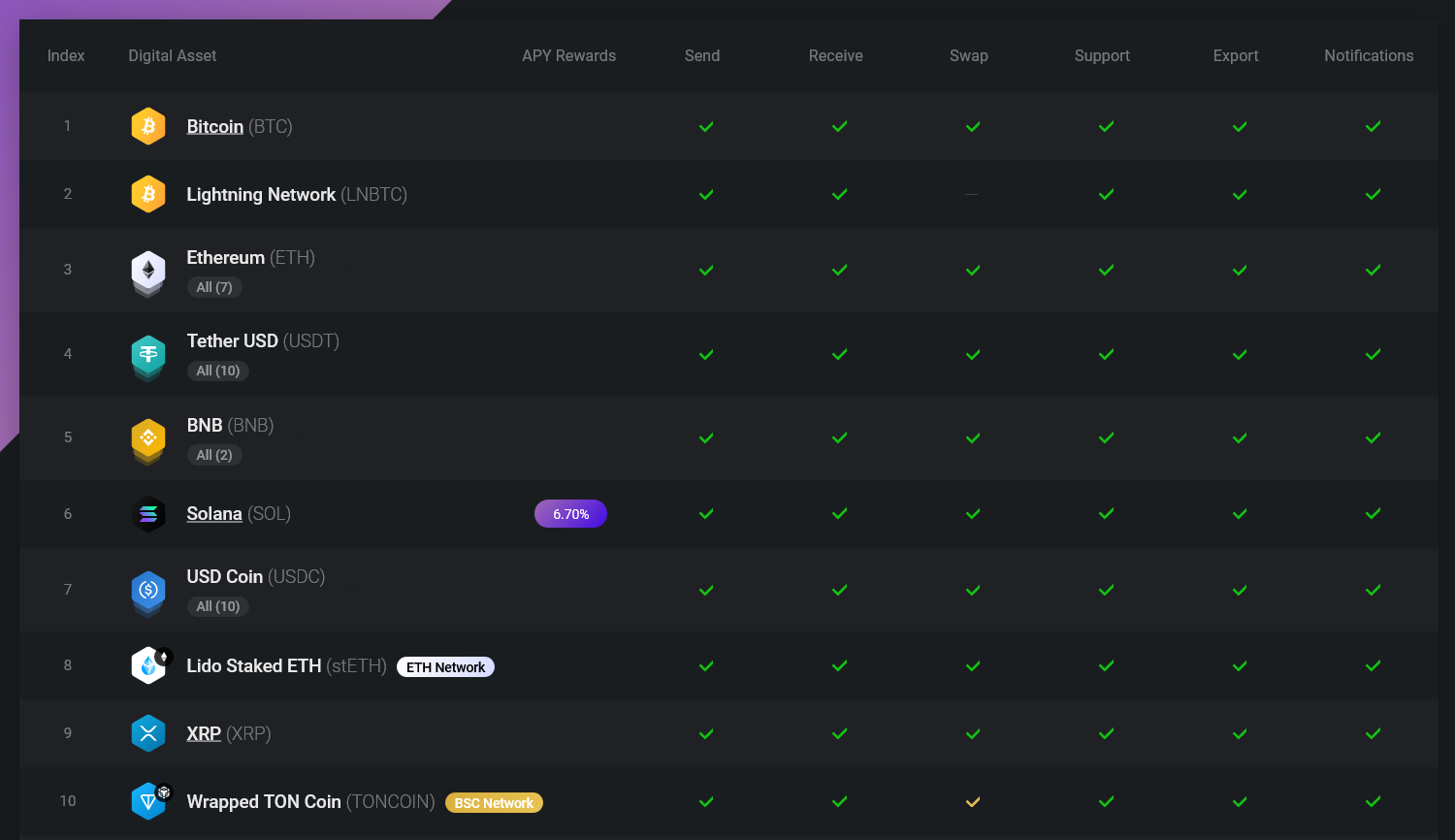Click the yellow Swap checkmark for Wrapped TON
This screenshot has width=1455, height=840.
tap(973, 801)
